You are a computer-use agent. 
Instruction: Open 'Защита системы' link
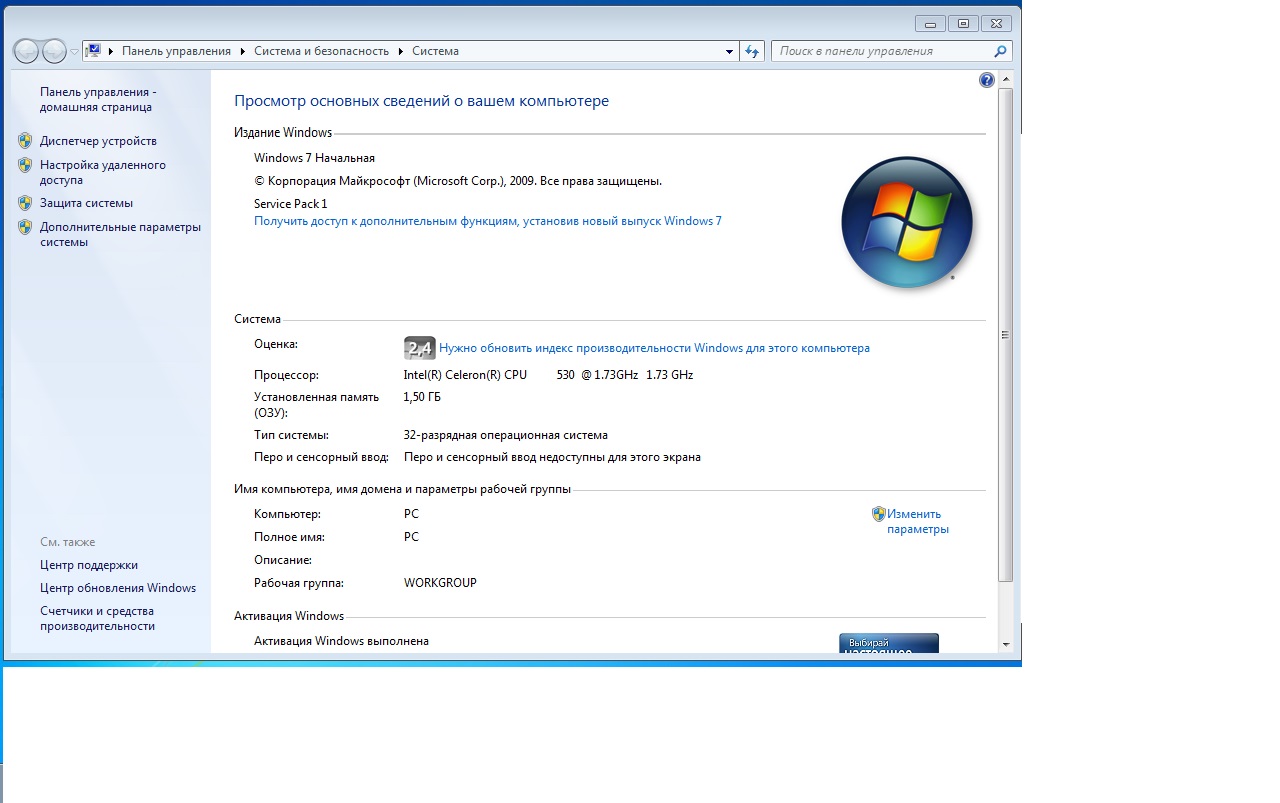pos(86,203)
